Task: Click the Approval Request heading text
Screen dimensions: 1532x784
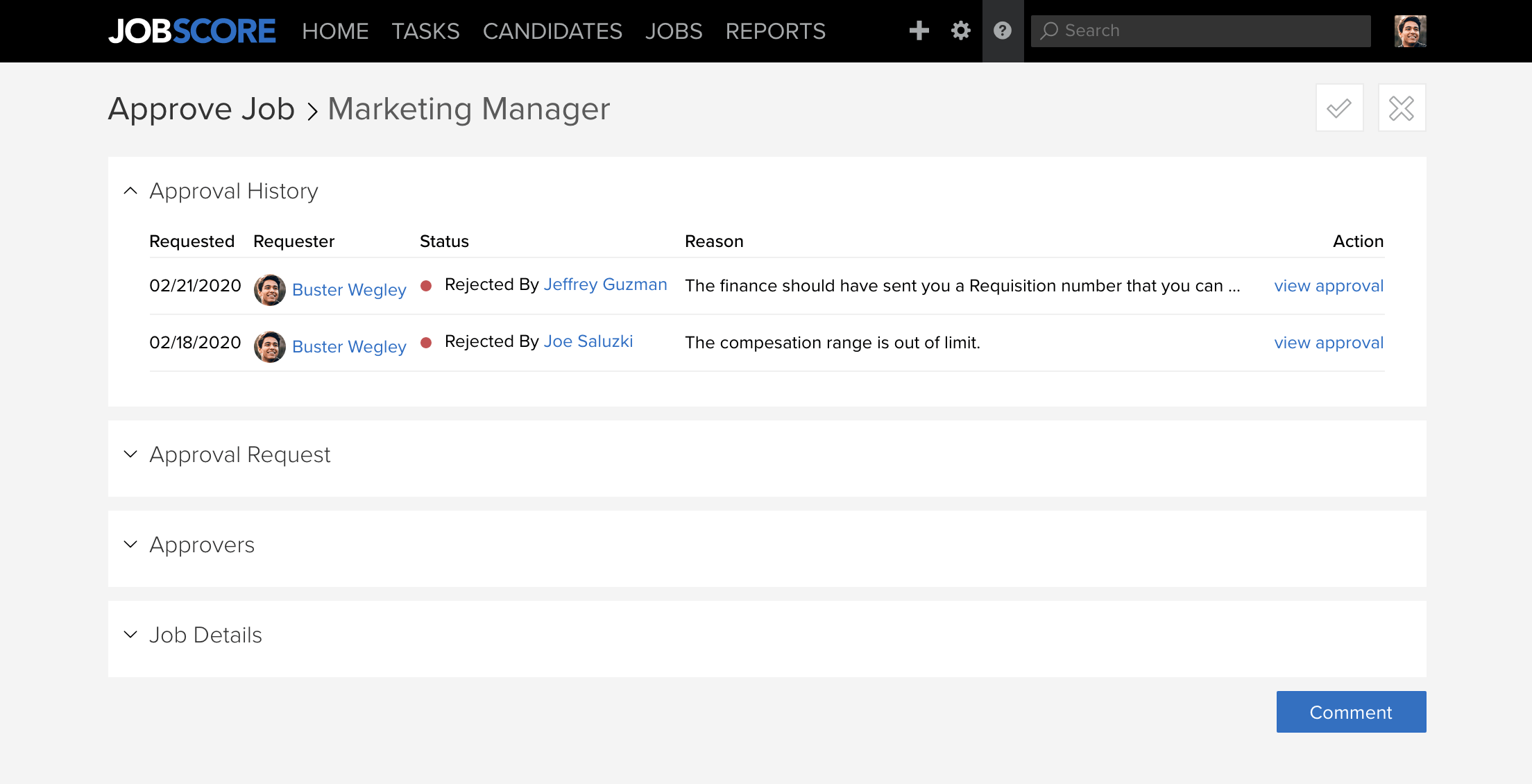Action: (240, 454)
